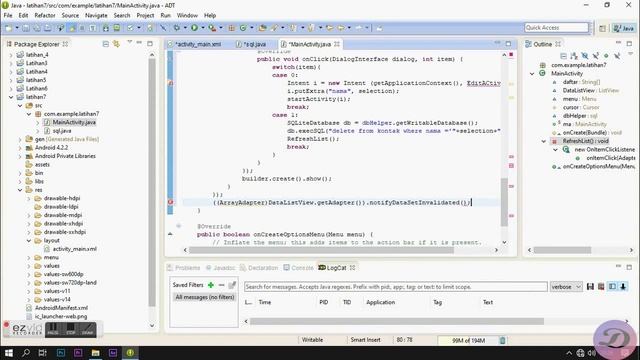Open dropdown arrow next to Debug icon

click(185, 28)
